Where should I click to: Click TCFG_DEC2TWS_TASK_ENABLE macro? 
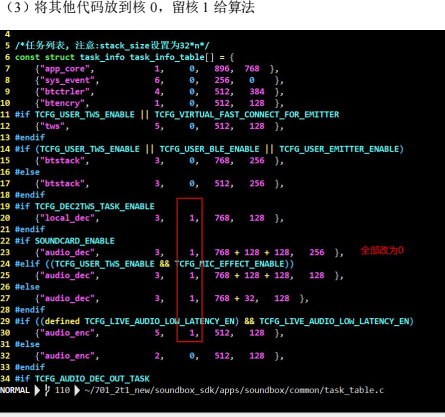point(95,206)
